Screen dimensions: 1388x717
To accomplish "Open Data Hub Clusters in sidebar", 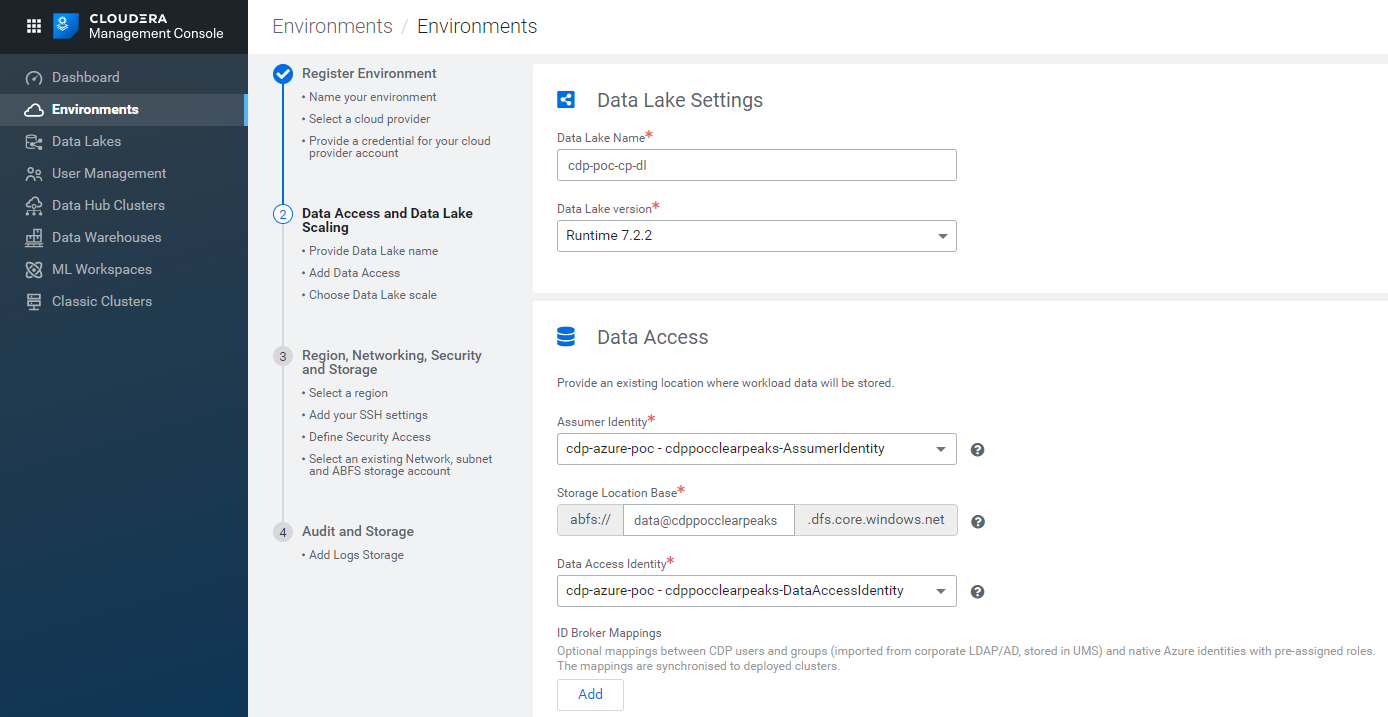I will coord(124,206).
